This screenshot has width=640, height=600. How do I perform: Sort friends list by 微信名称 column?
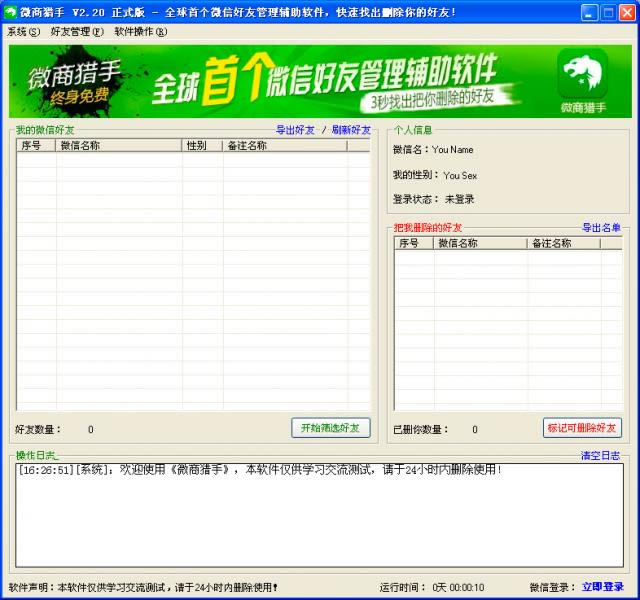tap(118, 146)
